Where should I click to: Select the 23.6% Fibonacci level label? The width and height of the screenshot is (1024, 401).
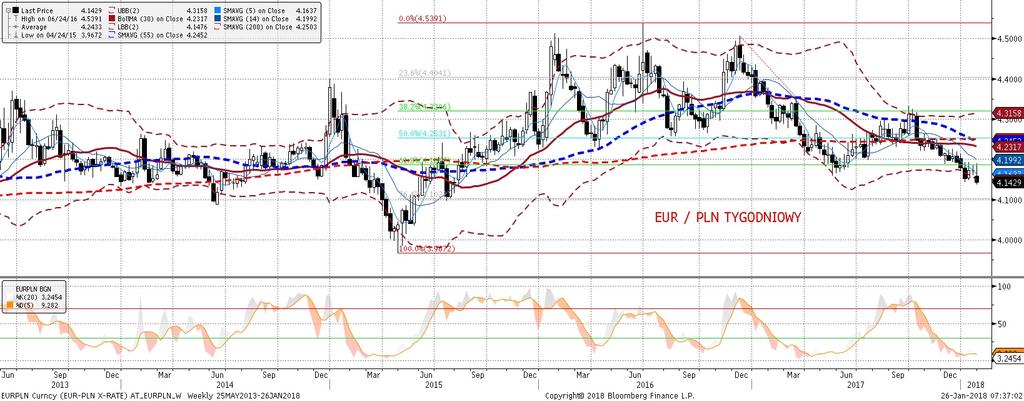[x=422, y=74]
